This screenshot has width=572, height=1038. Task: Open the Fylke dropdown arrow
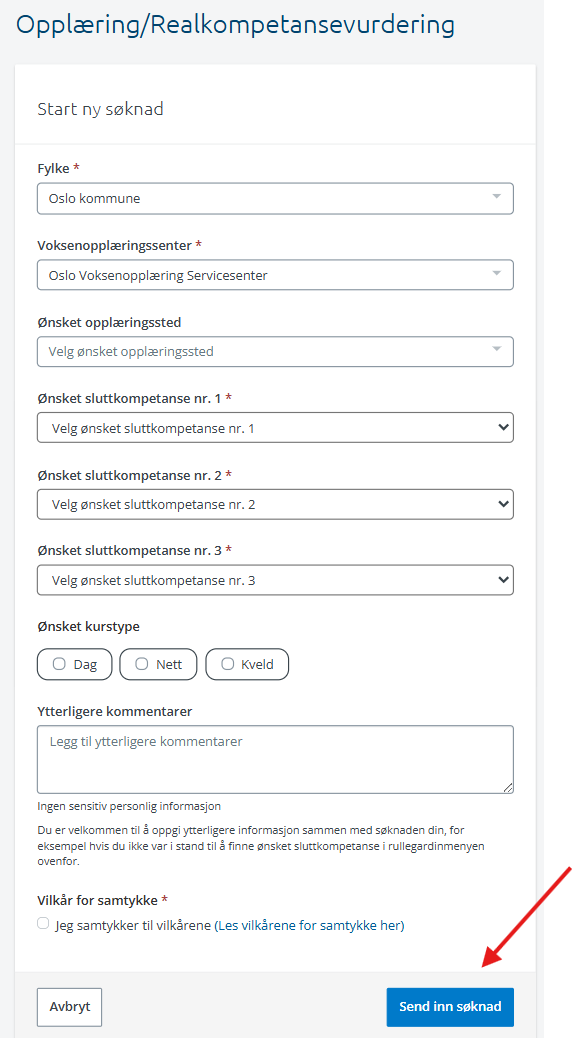pos(497,197)
